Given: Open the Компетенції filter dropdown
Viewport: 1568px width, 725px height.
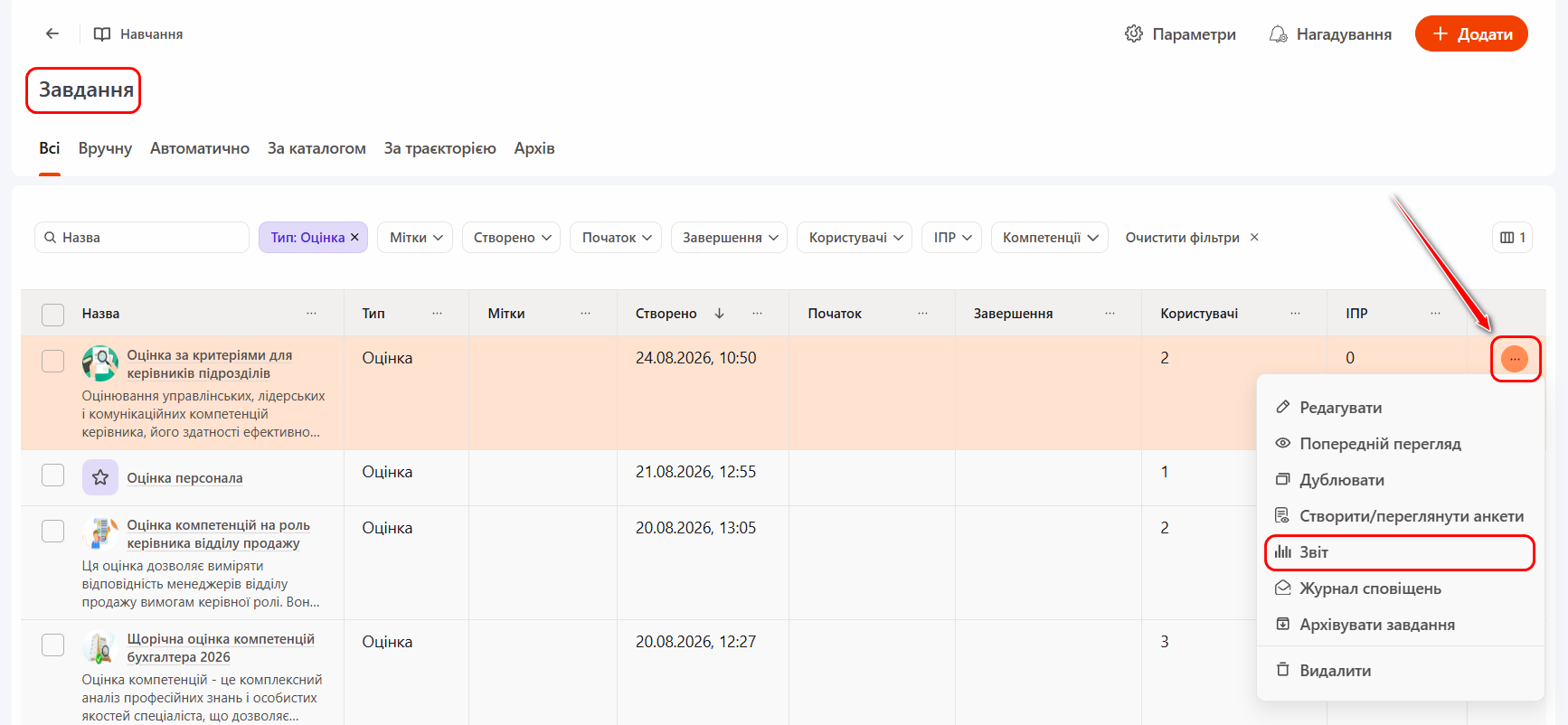Looking at the screenshot, I should click(x=1050, y=238).
